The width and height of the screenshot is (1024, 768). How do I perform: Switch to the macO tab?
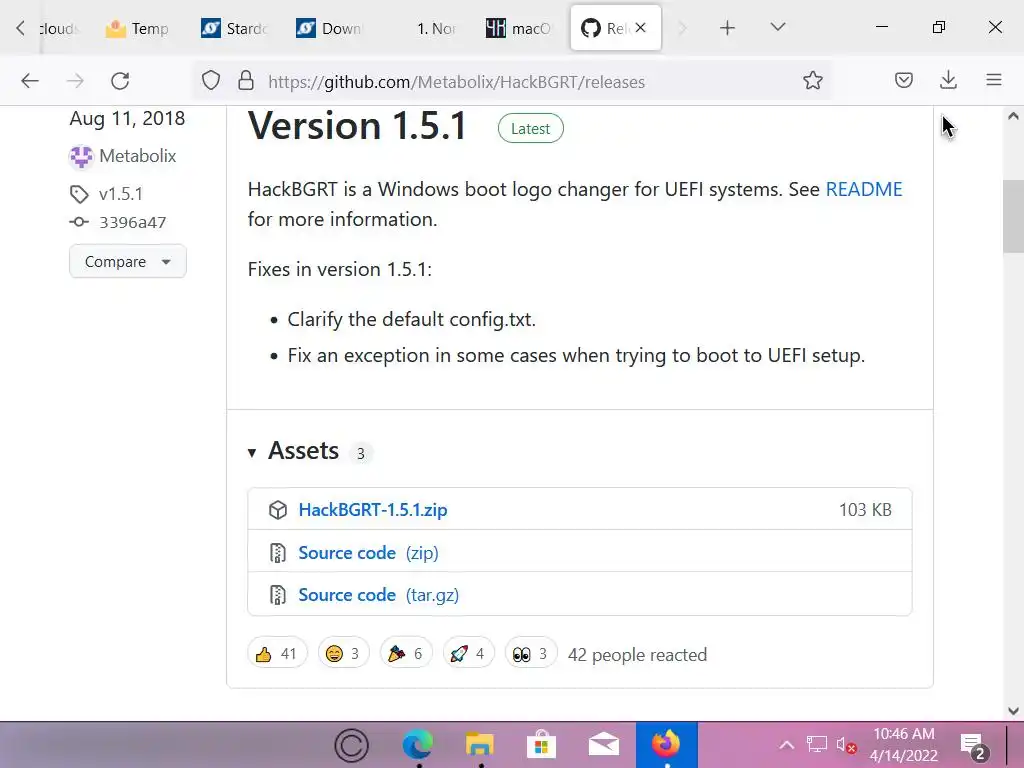tap(519, 28)
